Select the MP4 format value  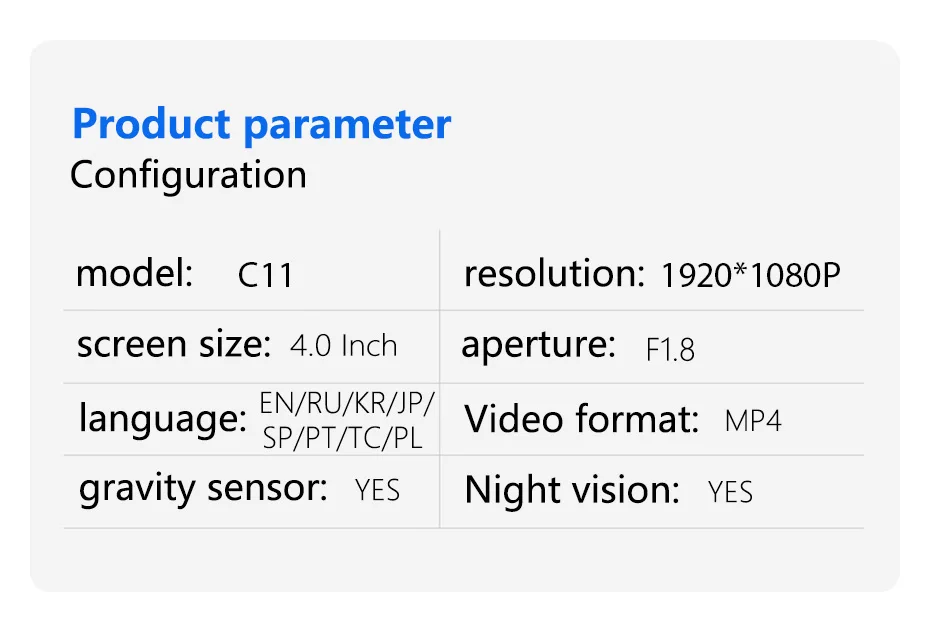752,420
